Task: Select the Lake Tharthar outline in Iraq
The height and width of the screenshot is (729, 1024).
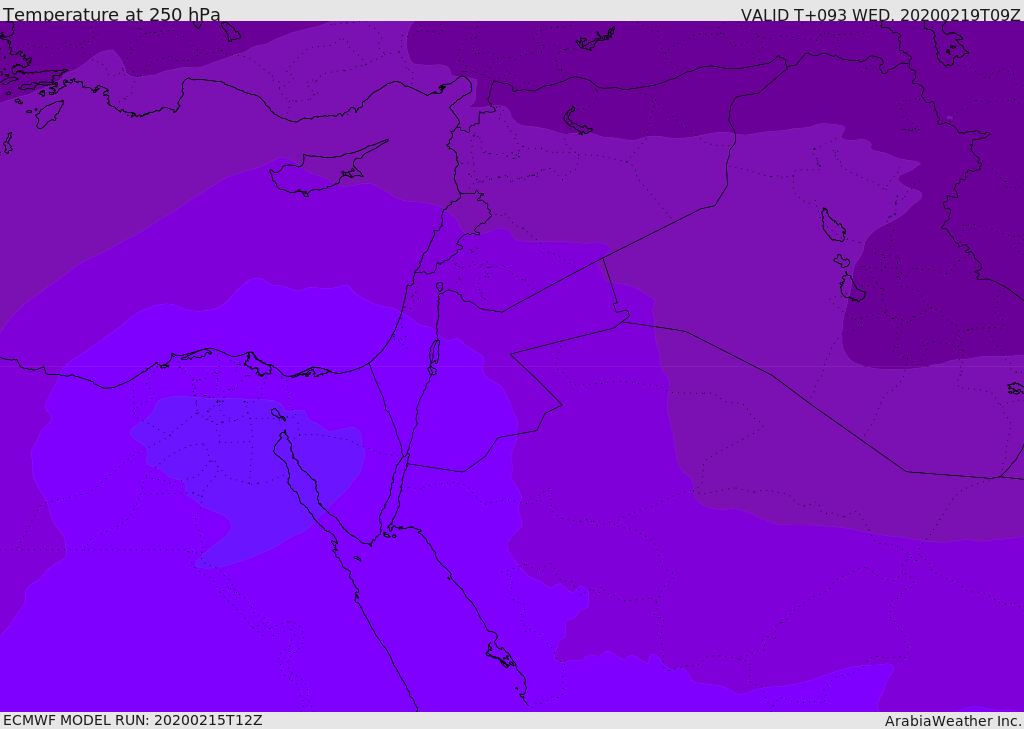Action: tap(832, 225)
